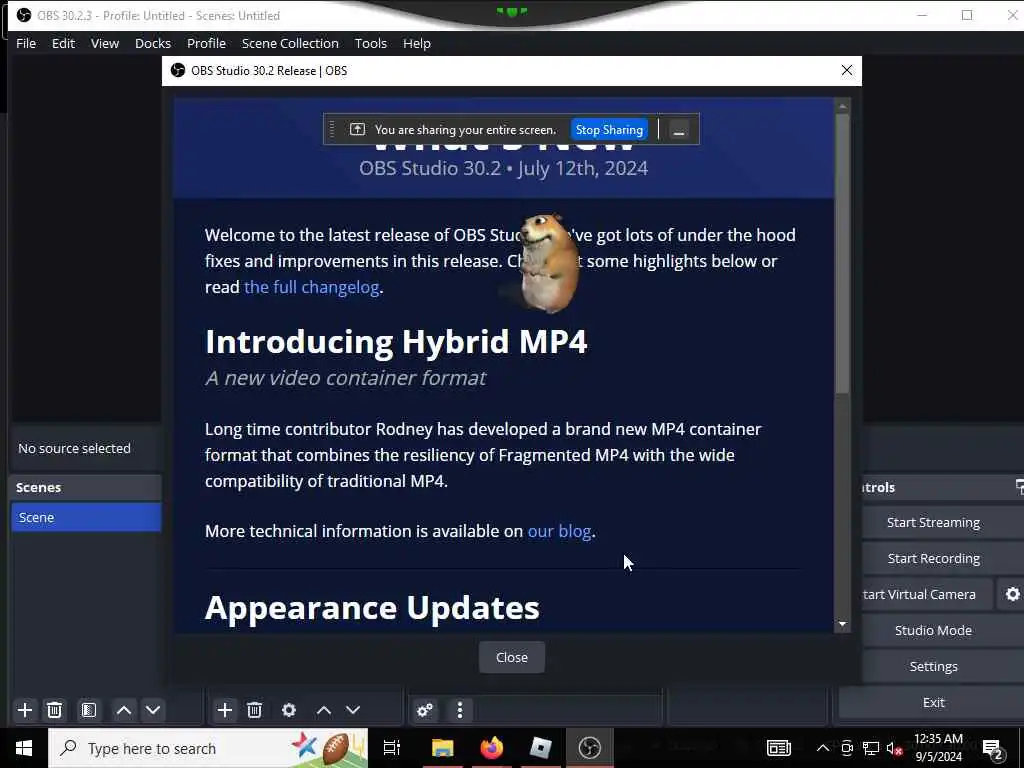The height and width of the screenshot is (768, 1024).
Task: Open the network tray icon
Action: (x=871, y=748)
